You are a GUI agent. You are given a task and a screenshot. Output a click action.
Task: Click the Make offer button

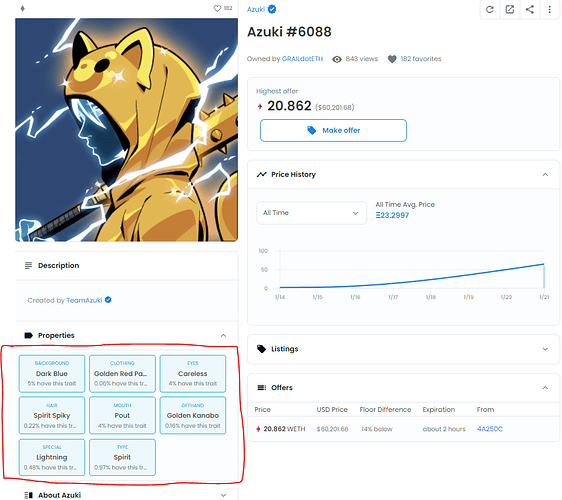click(333, 130)
